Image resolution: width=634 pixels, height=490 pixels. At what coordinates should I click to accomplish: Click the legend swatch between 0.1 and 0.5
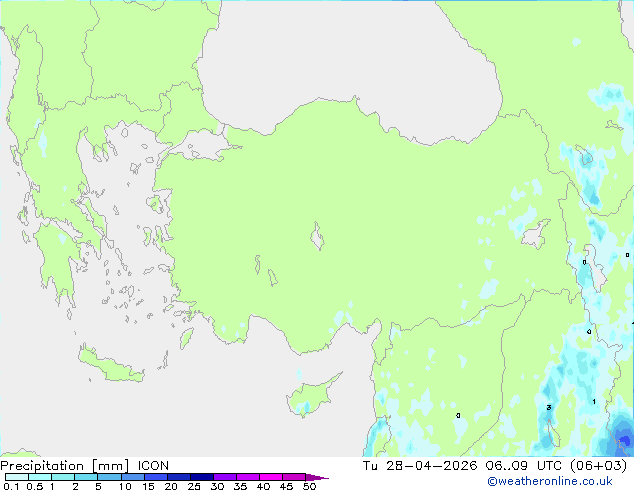click(17, 477)
